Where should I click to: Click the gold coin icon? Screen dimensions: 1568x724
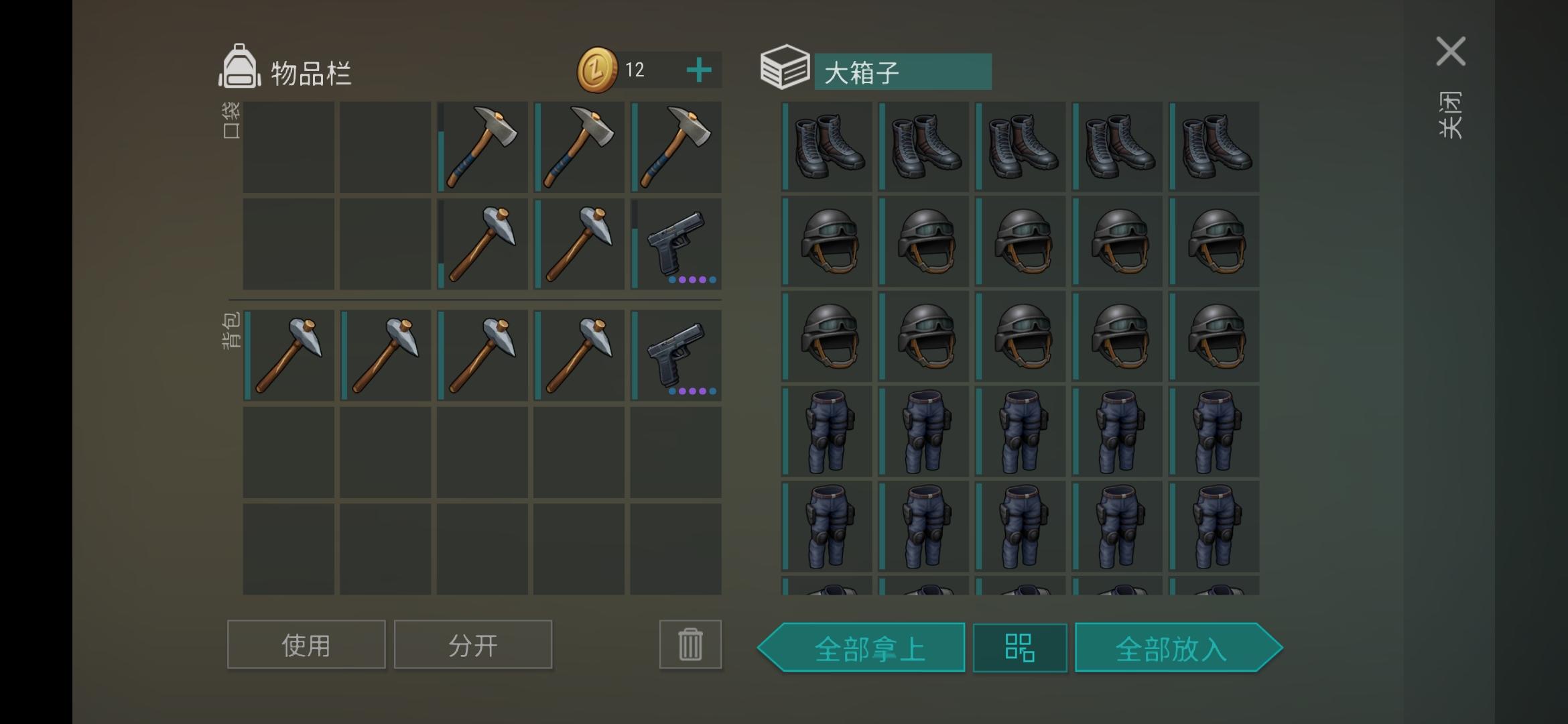[x=597, y=70]
